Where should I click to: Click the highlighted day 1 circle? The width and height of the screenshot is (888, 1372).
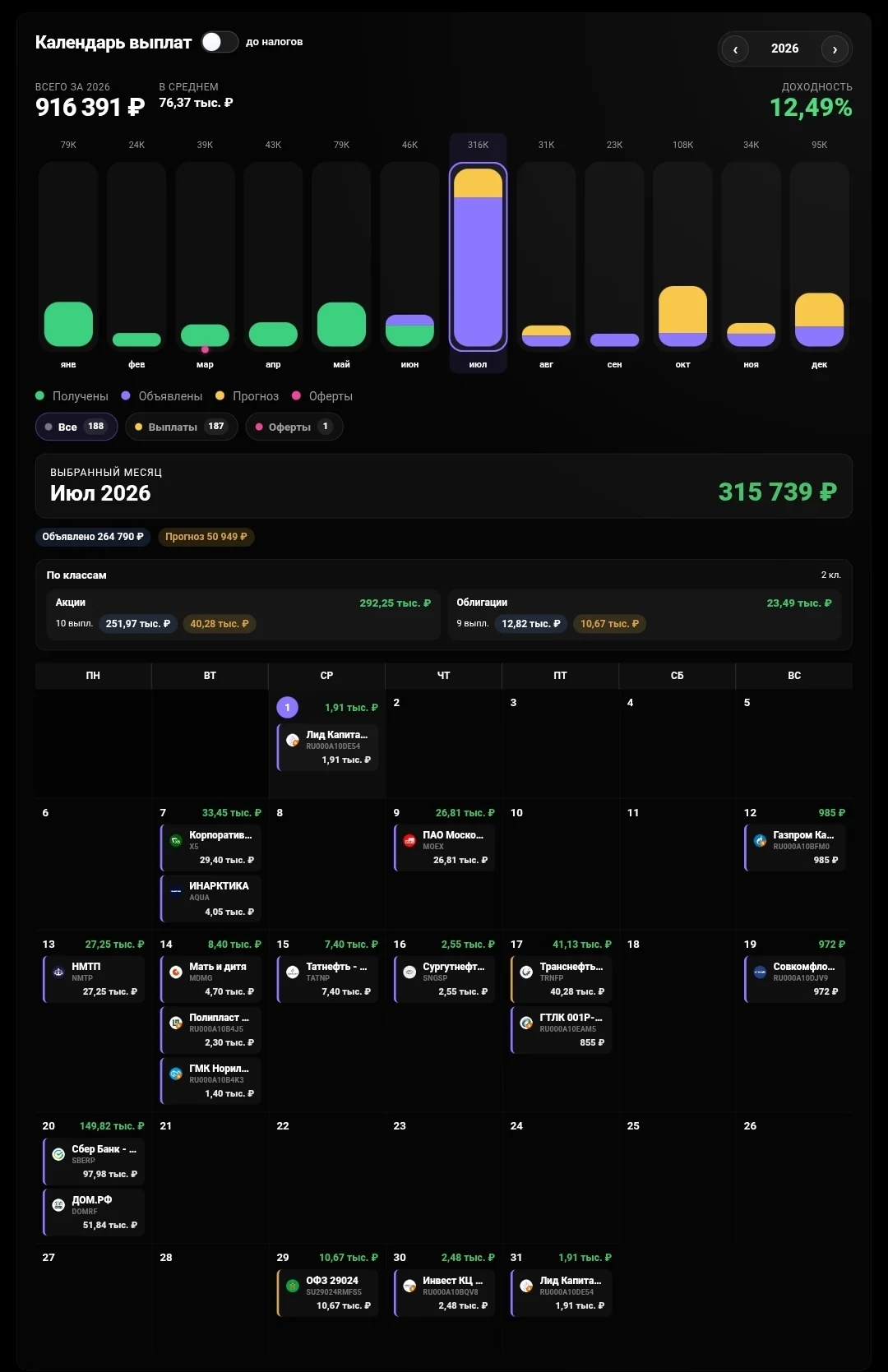click(x=287, y=707)
